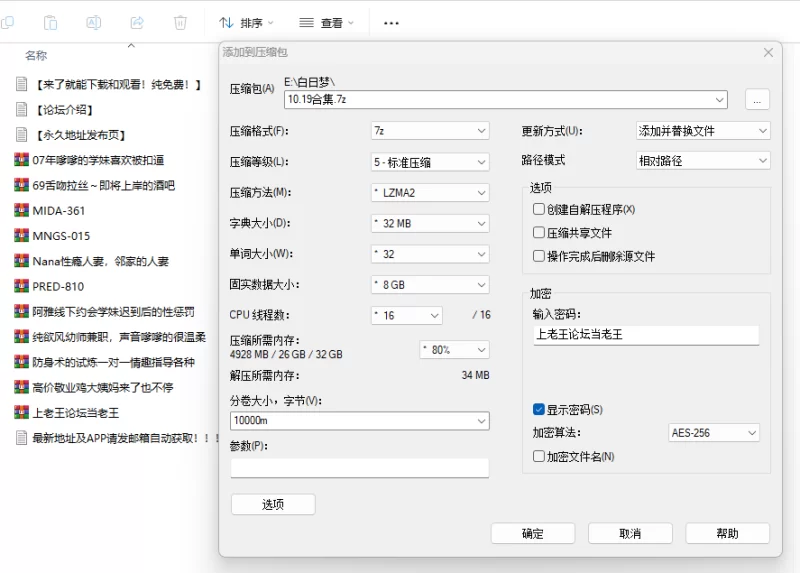Select the MIDA-361 archive file icon
Viewport: 800px width, 573px height.
click(x=22, y=210)
